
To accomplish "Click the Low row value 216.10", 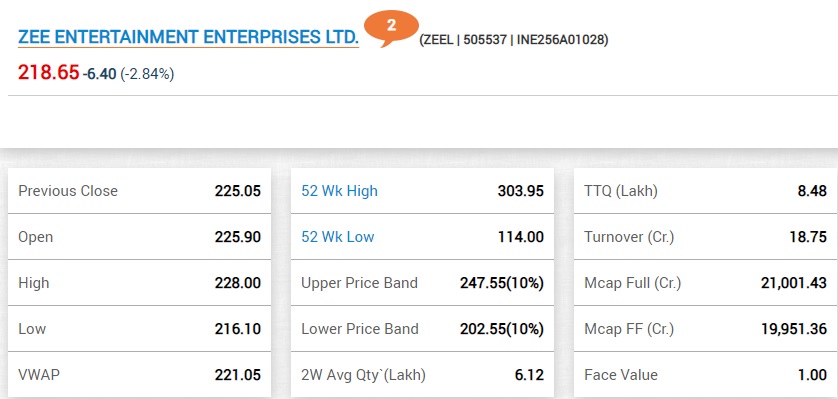I will pos(238,329).
